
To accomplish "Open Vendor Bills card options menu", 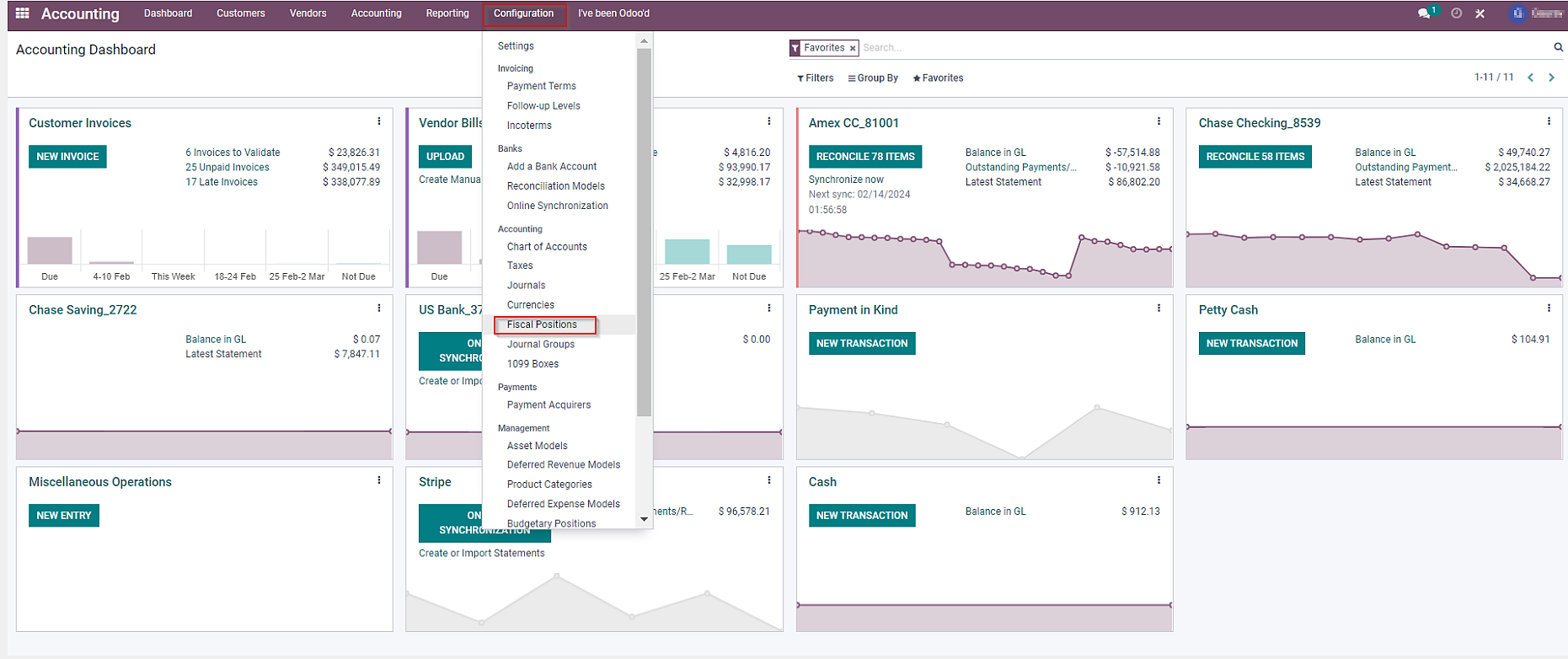I will [769, 121].
